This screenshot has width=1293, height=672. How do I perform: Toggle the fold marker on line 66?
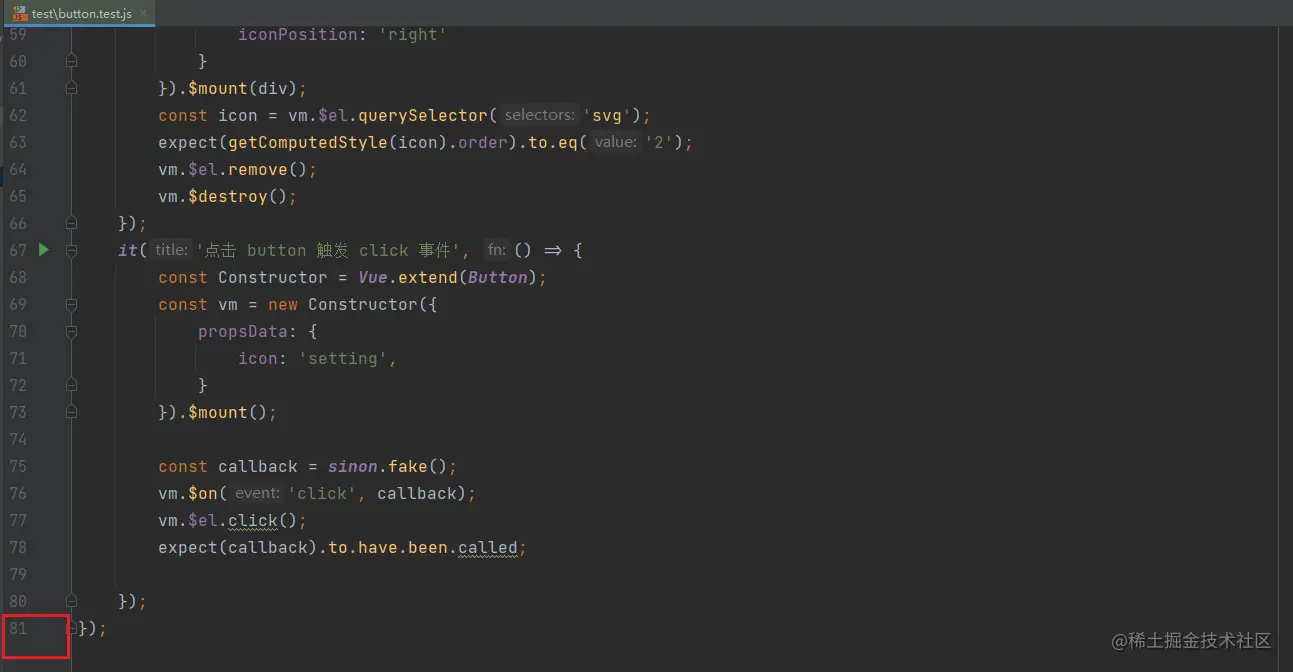pyautogui.click(x=71, y=223)
